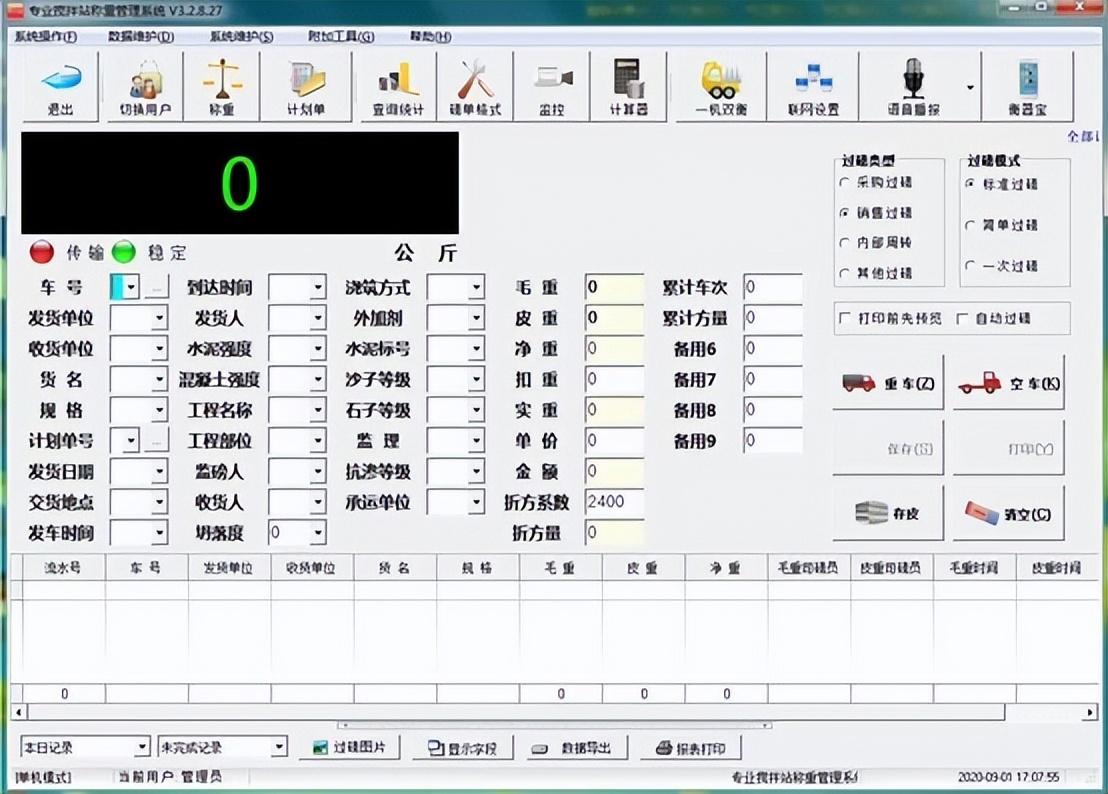This screenshot has height=794, width=1108.
Task: Open the 切换用户 switch user tool
Action: pyautogui.click(x=145, y=86)
